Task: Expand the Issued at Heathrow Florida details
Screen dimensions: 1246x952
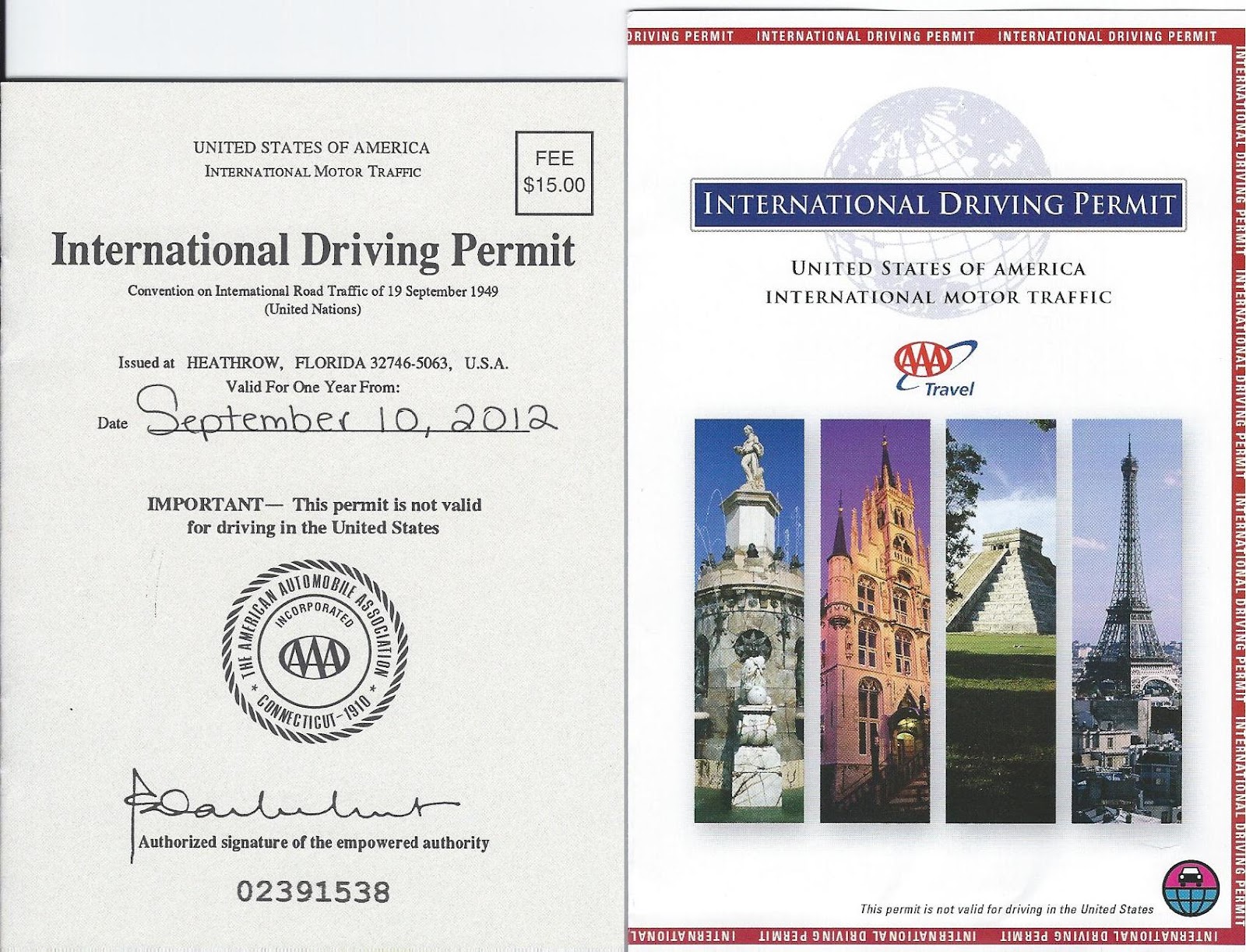Action: tap(313, 360)
